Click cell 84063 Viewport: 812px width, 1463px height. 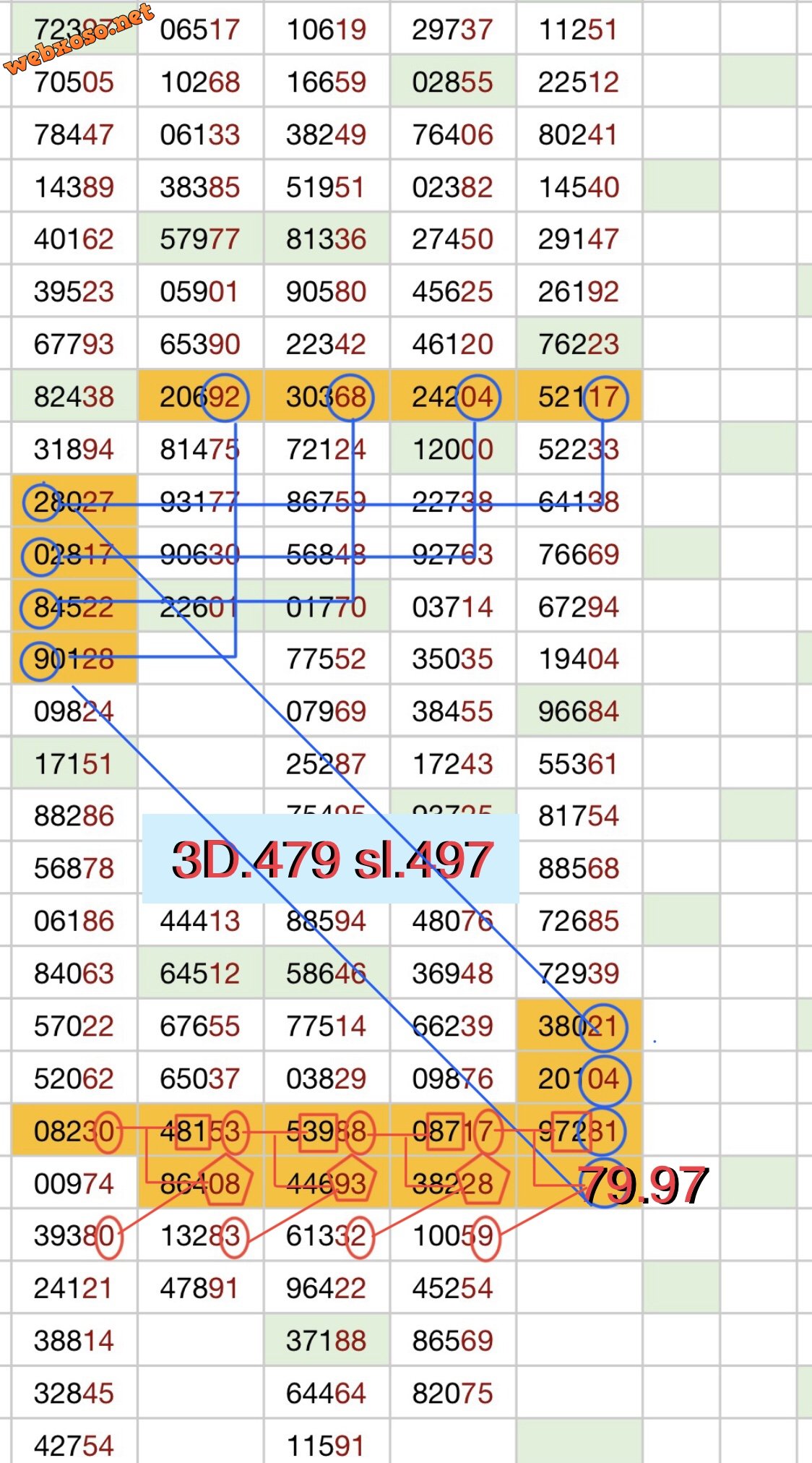[74, 974]
